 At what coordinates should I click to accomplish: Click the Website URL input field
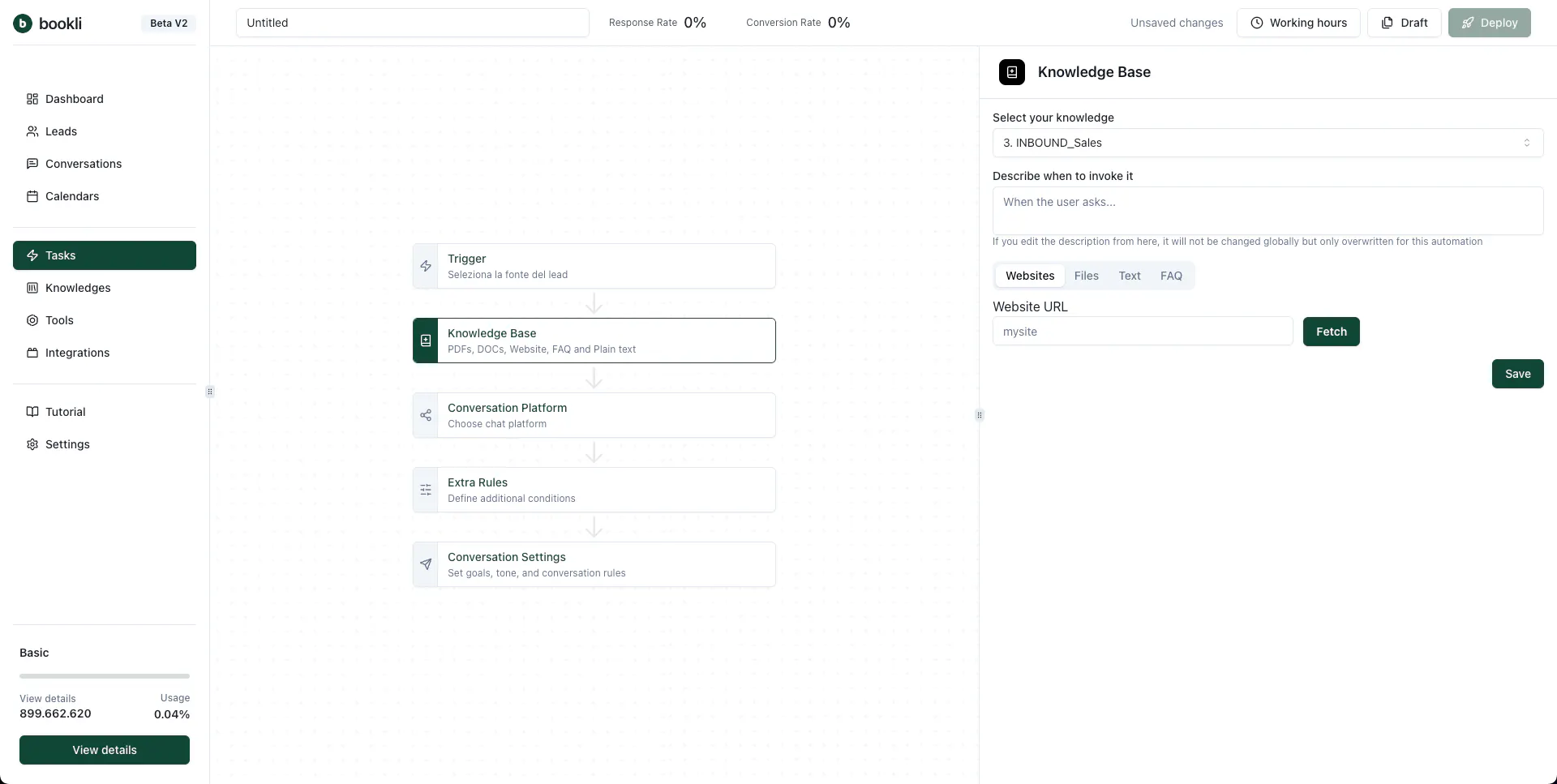(1143, 332)
